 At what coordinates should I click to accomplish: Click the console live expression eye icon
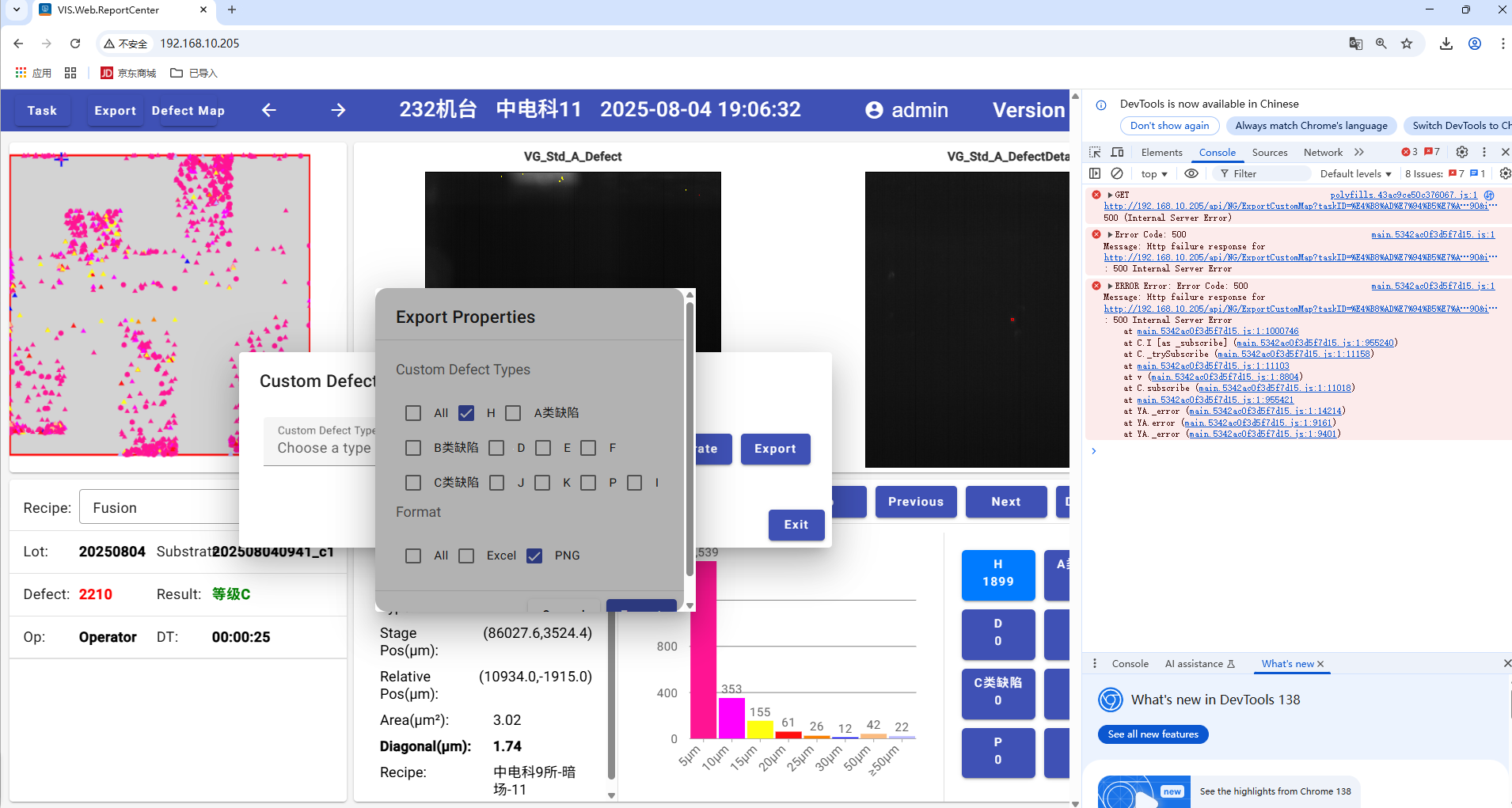1191,173
